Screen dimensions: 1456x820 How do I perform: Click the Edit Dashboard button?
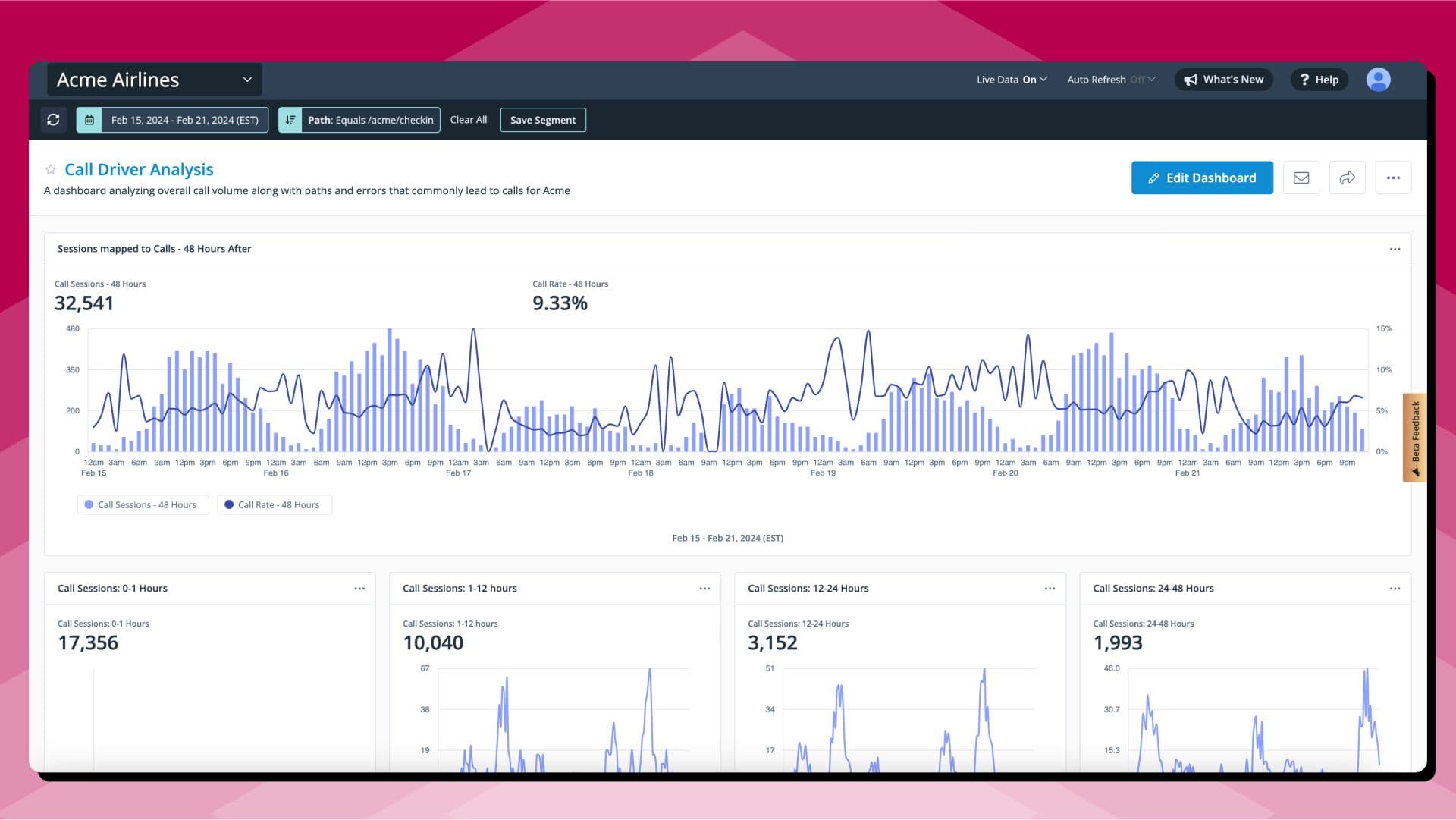click(1202, 178)
